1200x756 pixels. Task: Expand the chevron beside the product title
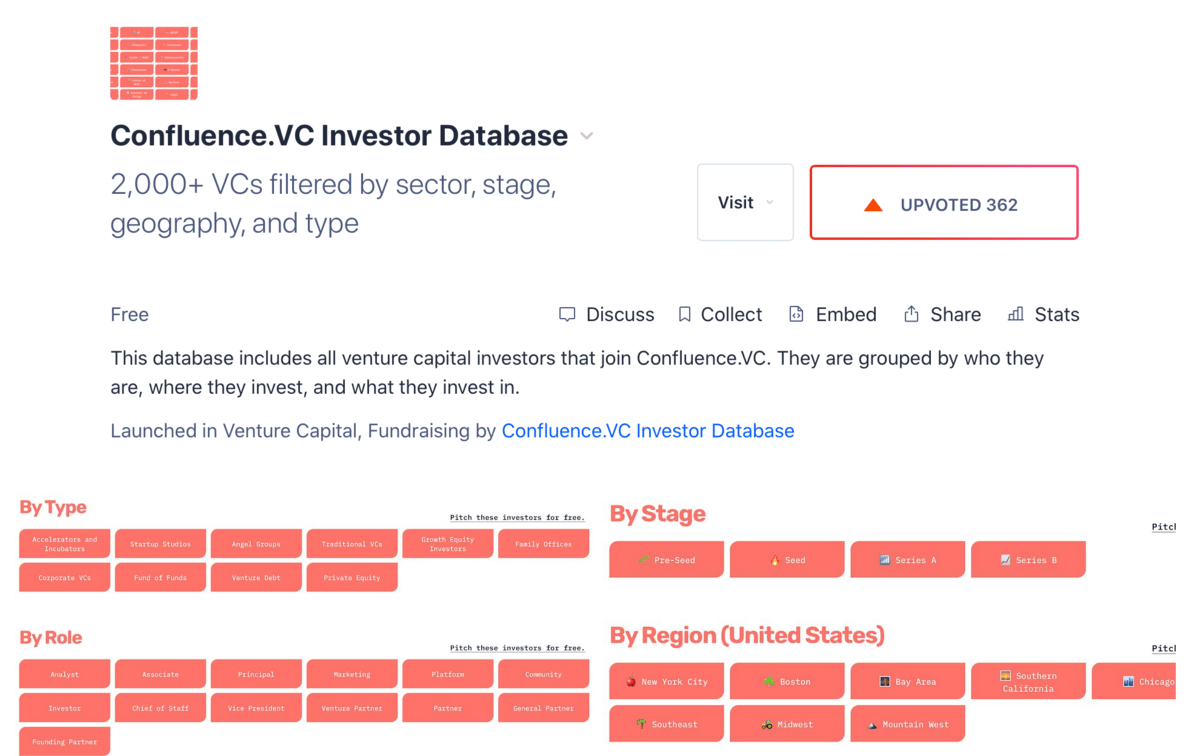(x=587, y=136)
